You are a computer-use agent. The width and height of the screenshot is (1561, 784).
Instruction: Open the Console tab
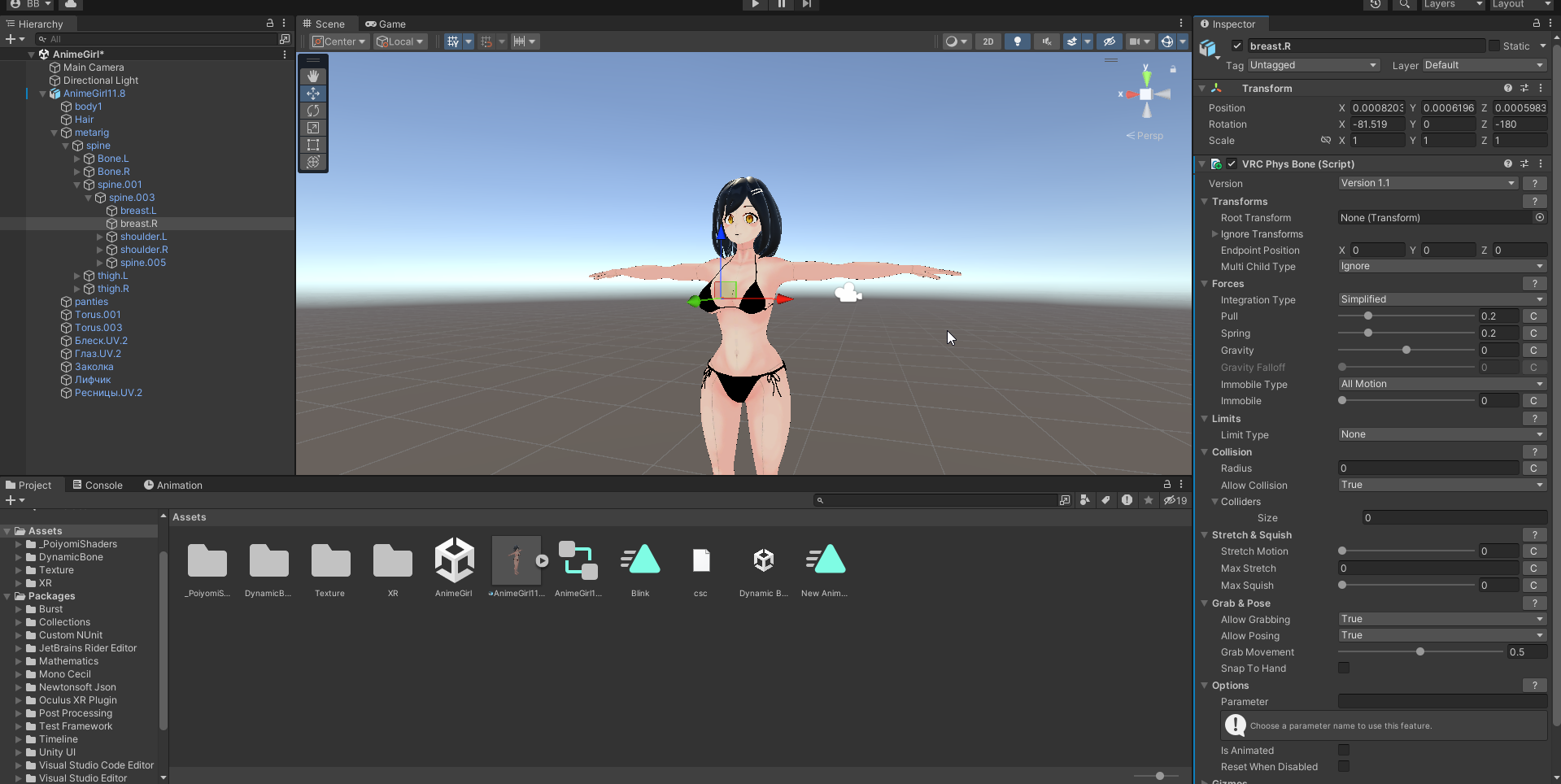click(x=98, y=486)
